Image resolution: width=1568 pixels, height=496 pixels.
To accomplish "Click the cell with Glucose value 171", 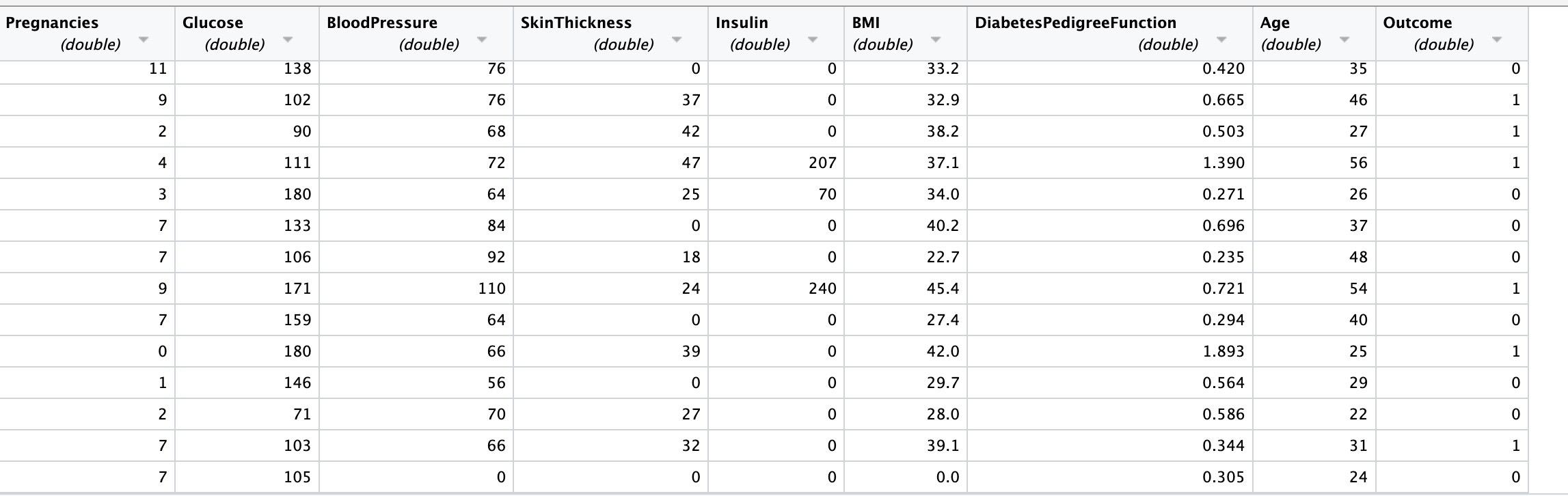I will tap(247, 288).
